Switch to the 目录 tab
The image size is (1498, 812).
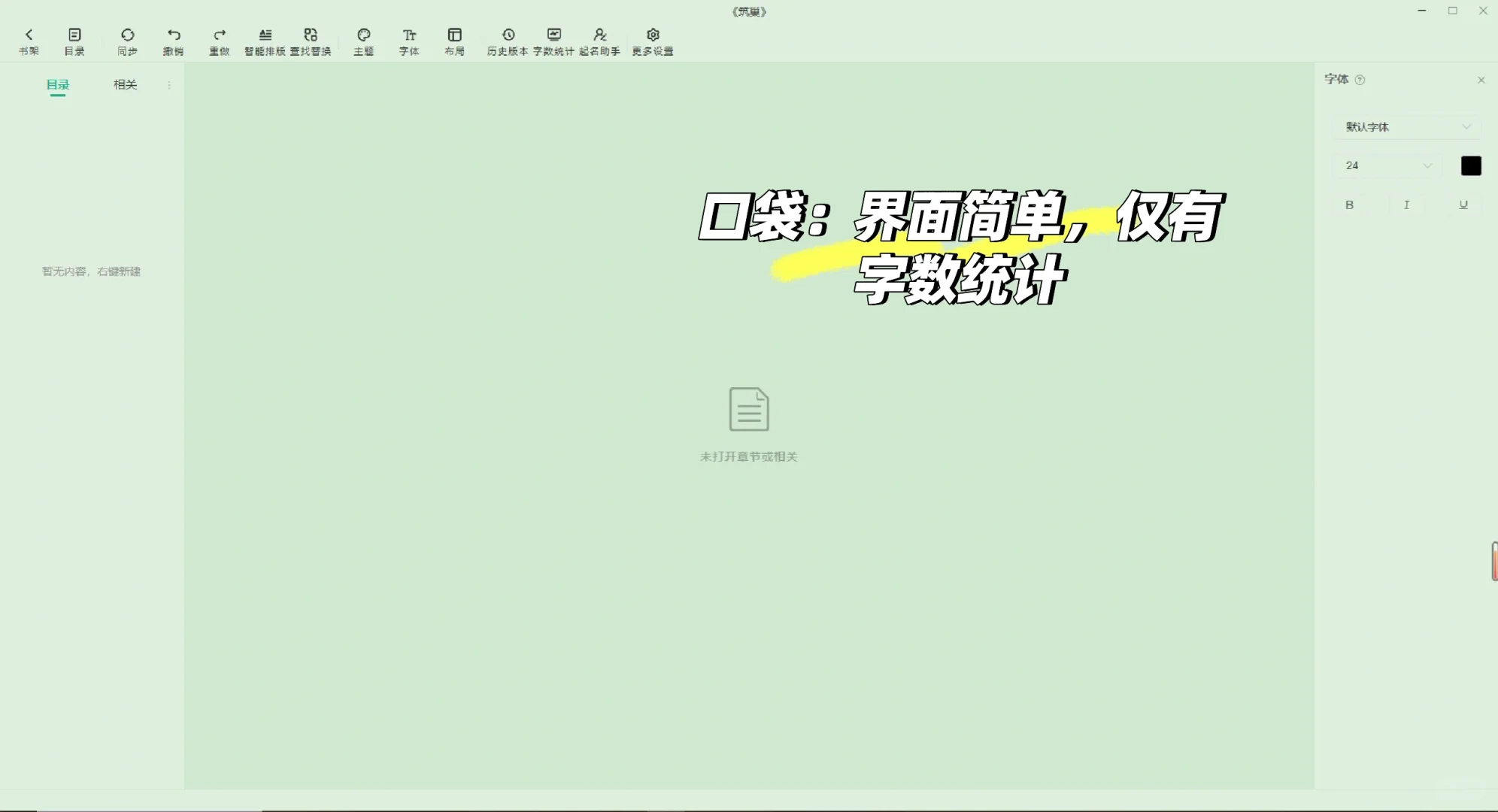[58, 84]
